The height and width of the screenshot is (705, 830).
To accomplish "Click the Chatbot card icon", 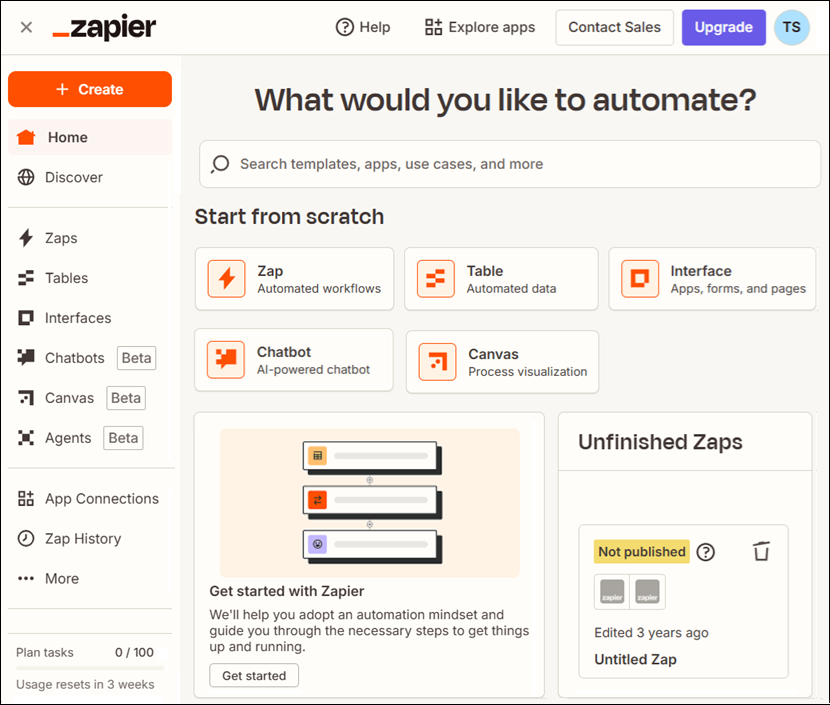I will click(226, 360).
